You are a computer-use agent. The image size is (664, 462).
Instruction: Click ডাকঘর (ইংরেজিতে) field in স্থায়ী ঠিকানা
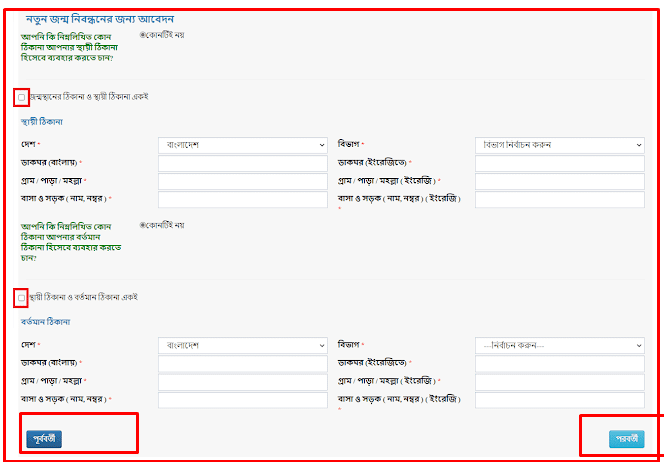click(x=559, y=163)
